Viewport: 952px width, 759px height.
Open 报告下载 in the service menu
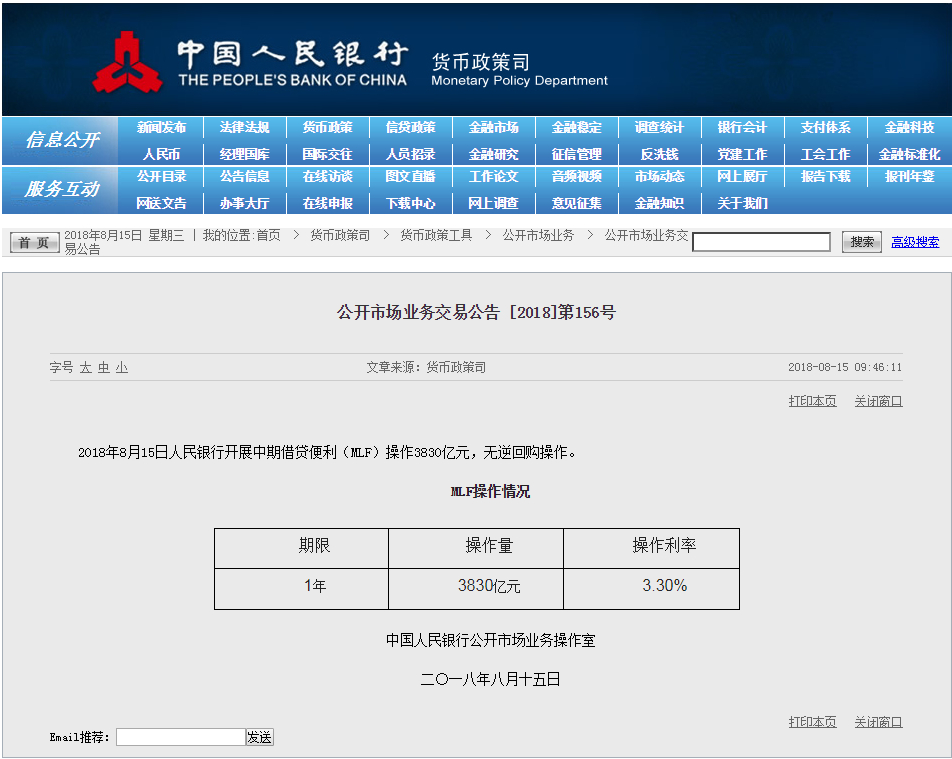(x=825, y=177)
